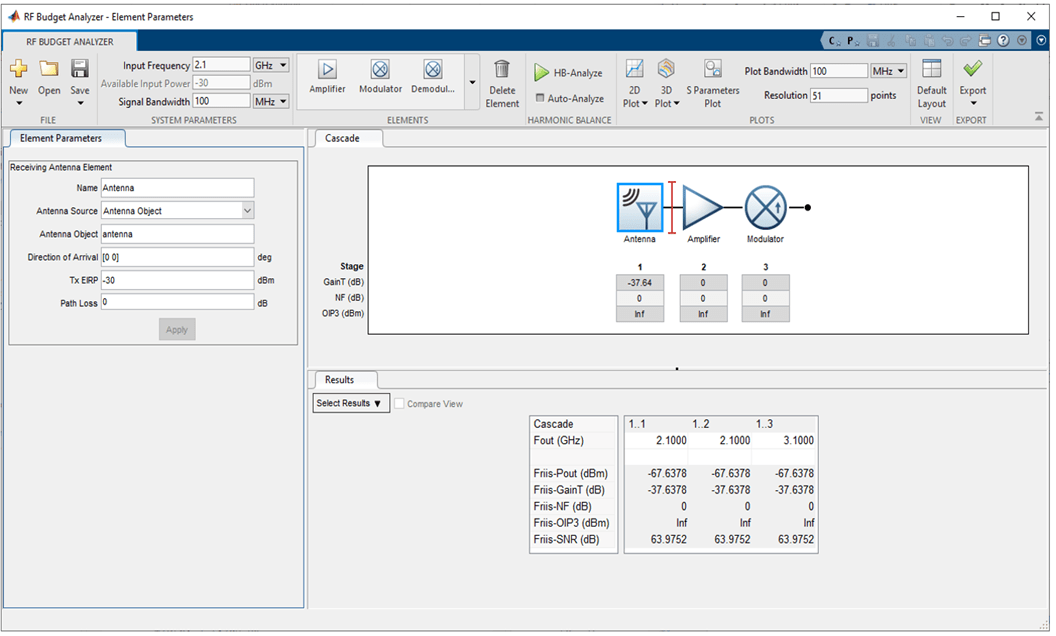
Task: Click the Resolution points field
Action: 839,96
